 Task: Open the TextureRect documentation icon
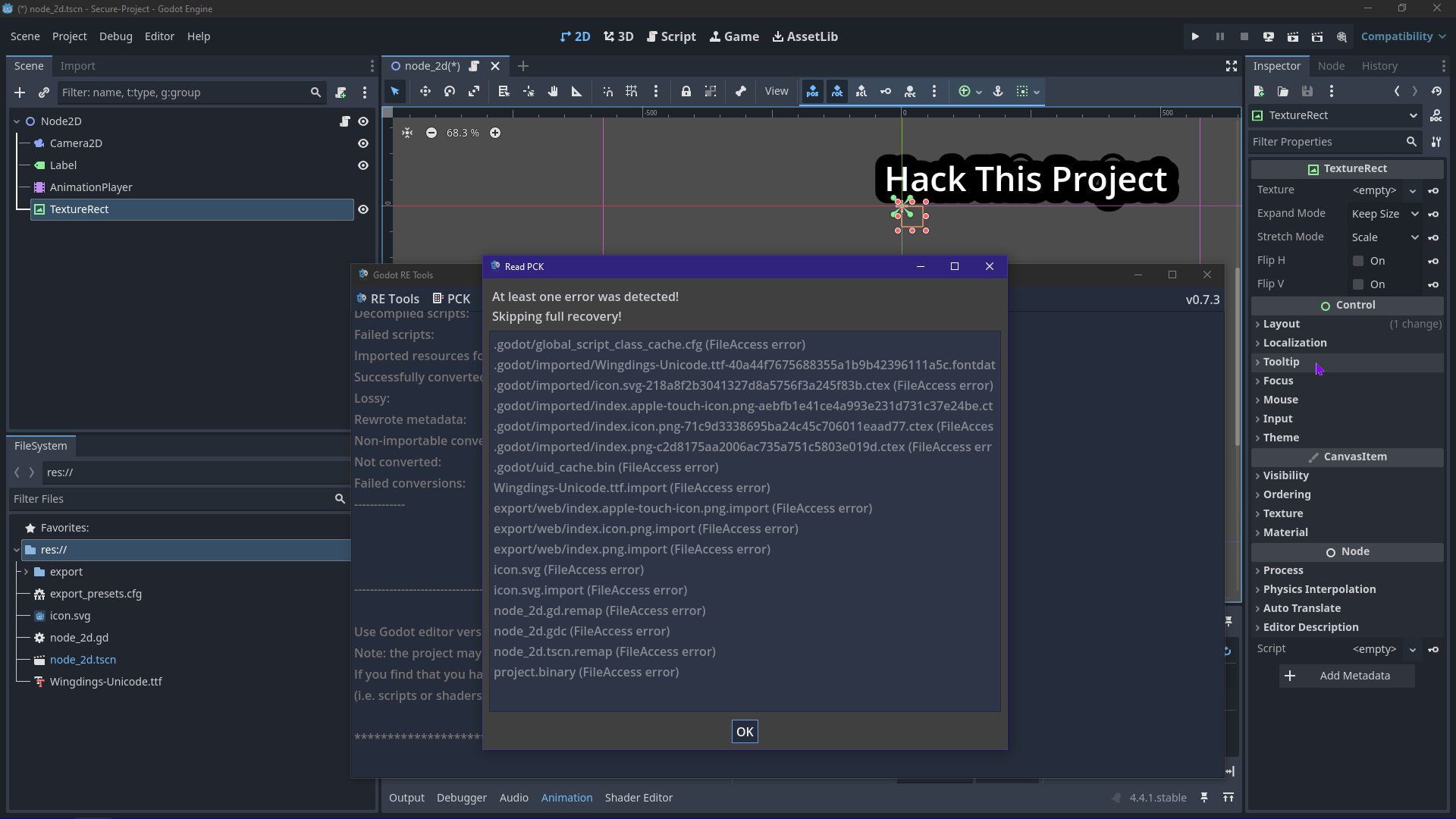point(1436,116)
